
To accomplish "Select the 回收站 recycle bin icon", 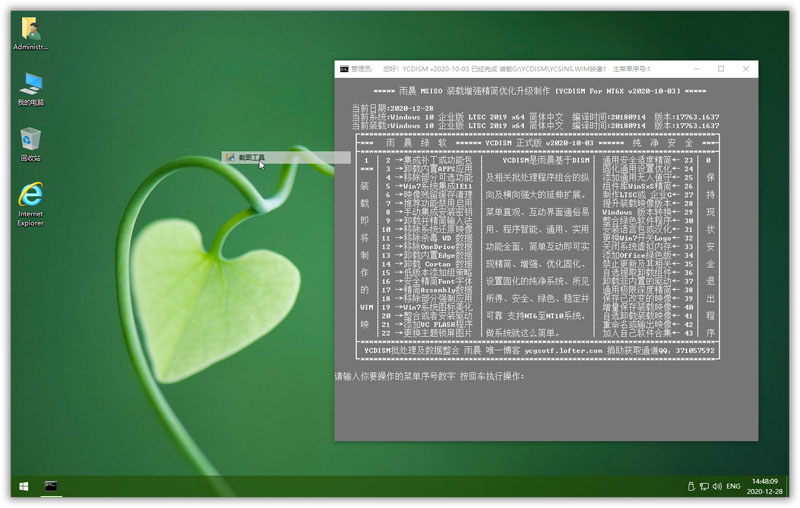I will [31, 145].
